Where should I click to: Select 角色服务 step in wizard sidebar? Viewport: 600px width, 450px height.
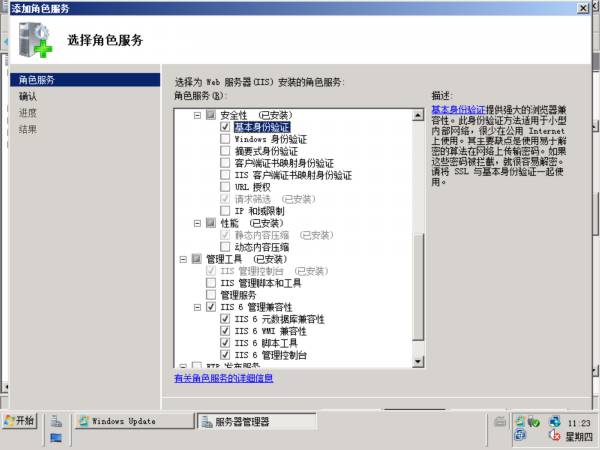(85, 80)
